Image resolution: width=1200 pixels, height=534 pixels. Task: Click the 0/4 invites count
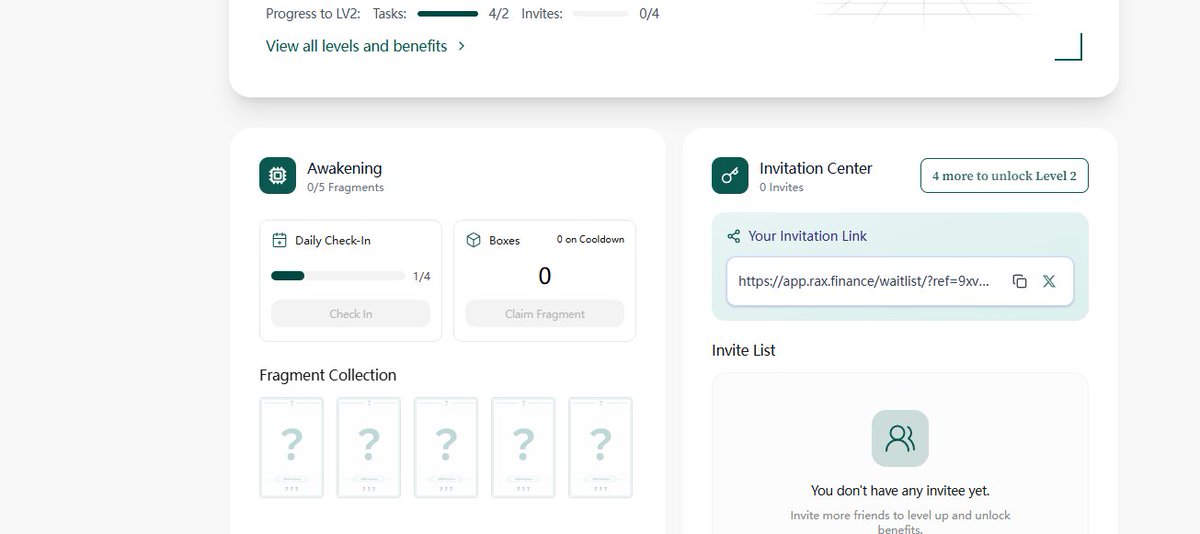tap(650, 14)
